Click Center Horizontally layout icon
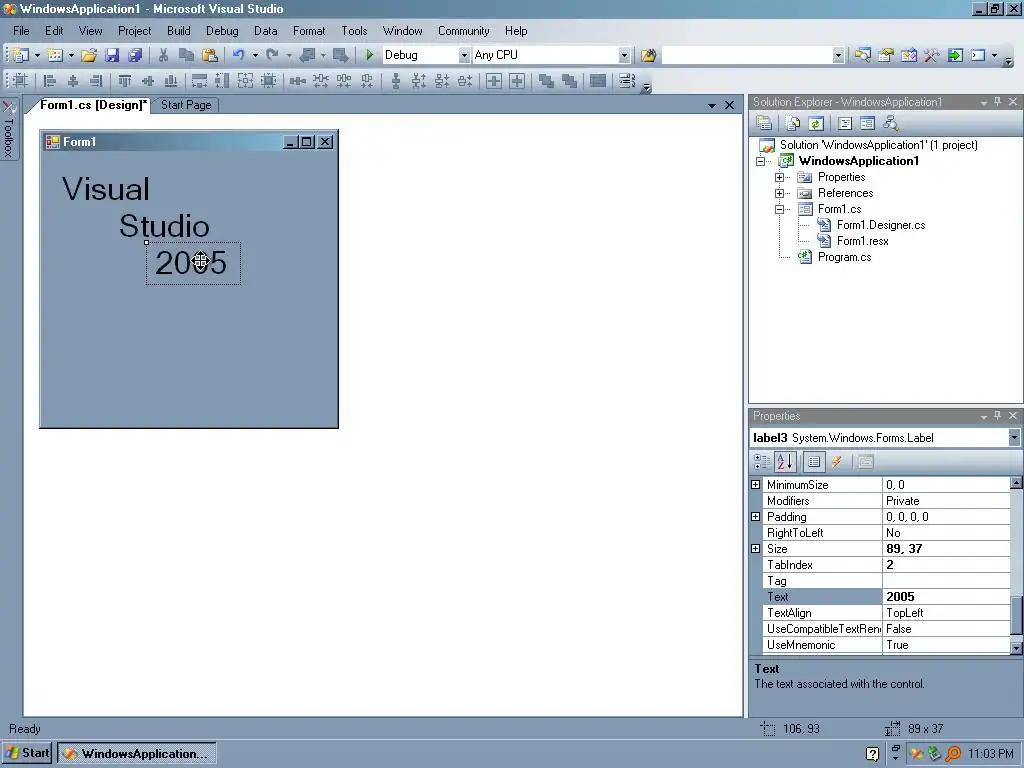 (494, 81)
